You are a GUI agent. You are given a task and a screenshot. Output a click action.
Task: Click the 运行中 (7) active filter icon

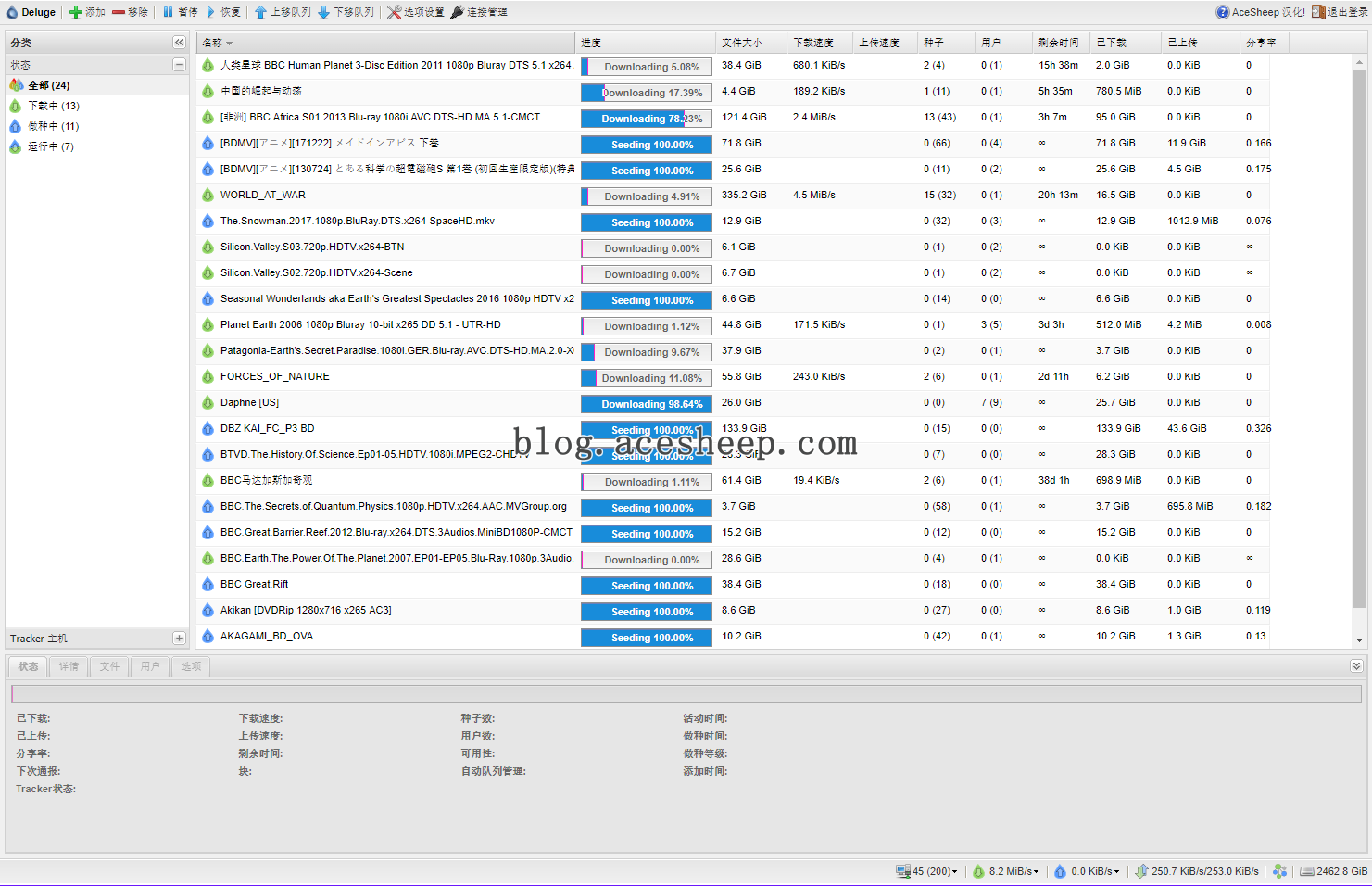coord(16,146)
